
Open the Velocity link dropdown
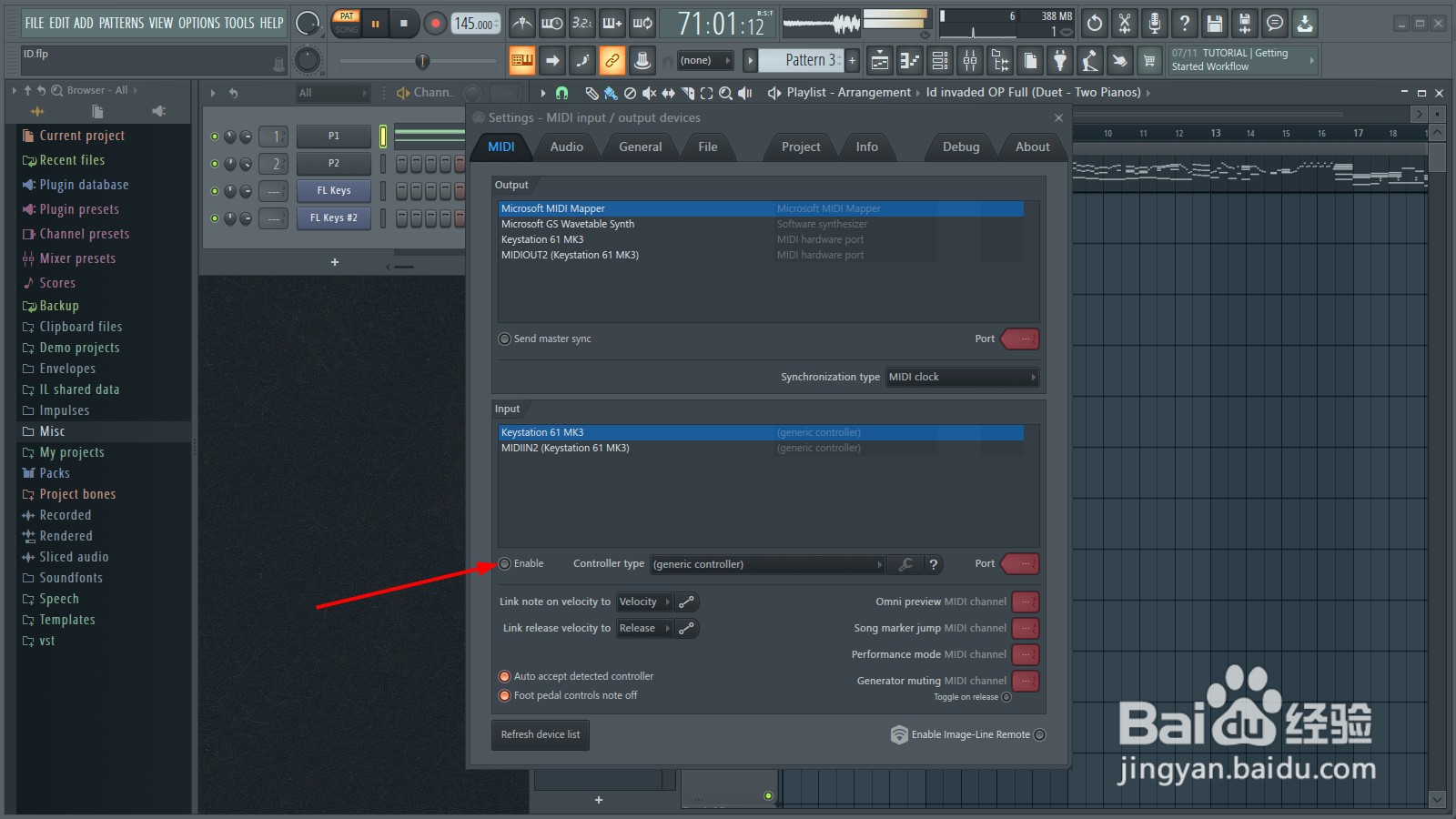click(644, 602)
